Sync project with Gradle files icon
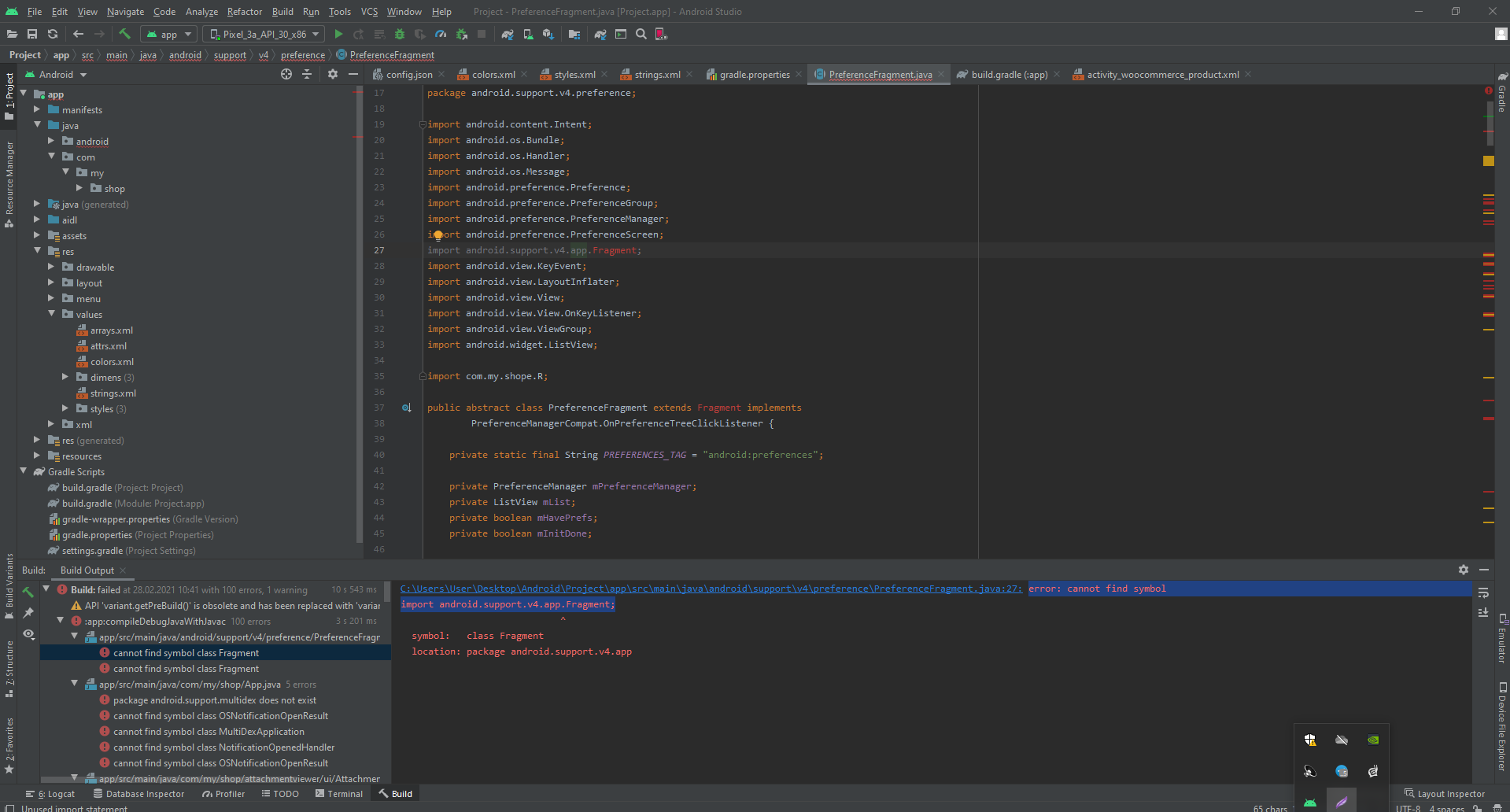Image resolution: width=1510 pixels, height=812 pixels. click(x=508, y=34)
